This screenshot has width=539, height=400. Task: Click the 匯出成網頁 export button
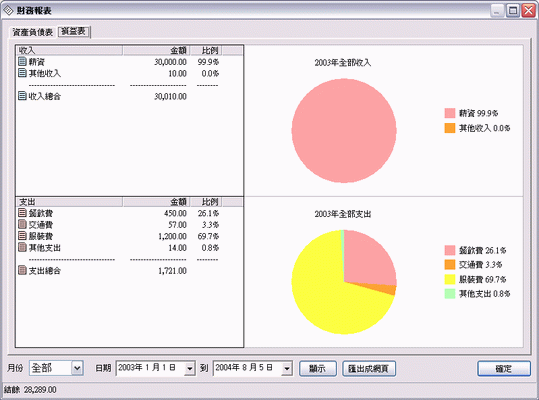(x=369, y=369)
